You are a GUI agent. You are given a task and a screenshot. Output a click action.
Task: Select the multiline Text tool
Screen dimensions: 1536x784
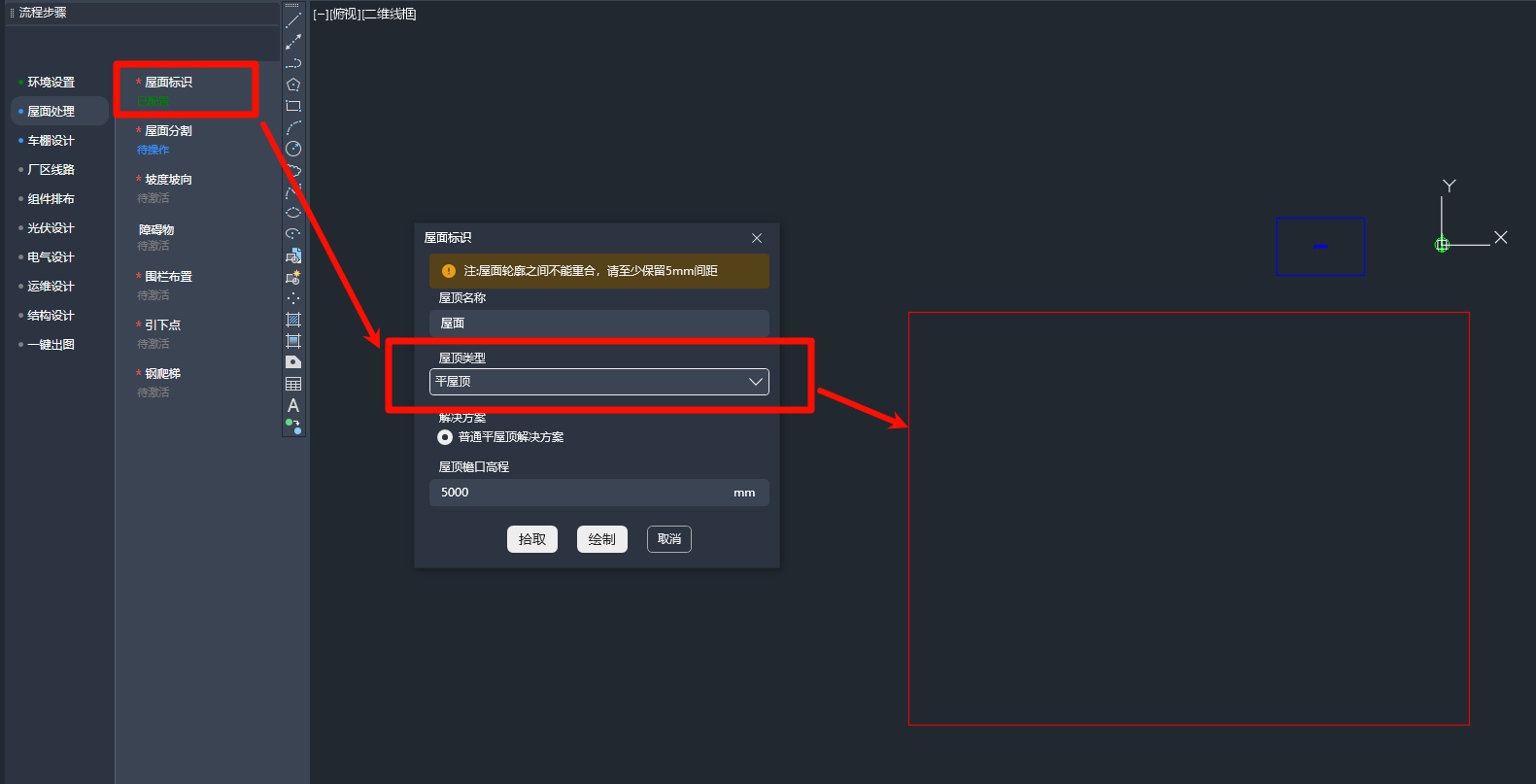click(293, 405)
